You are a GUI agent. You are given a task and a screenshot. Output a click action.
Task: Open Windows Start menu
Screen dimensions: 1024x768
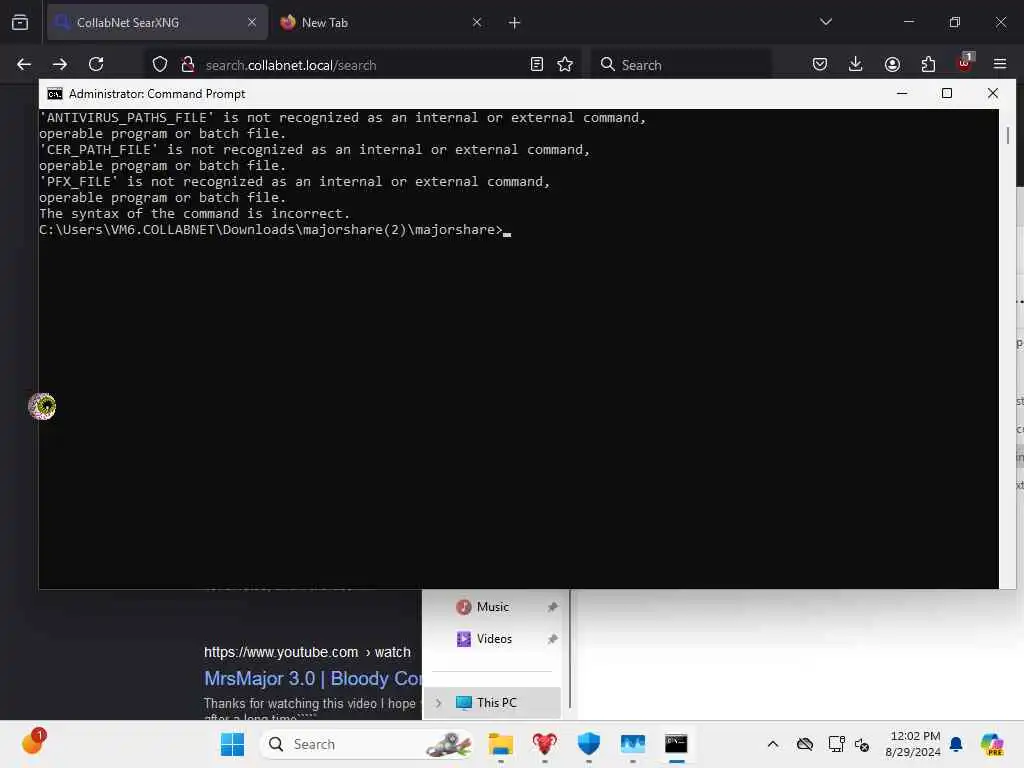point(232,744)
